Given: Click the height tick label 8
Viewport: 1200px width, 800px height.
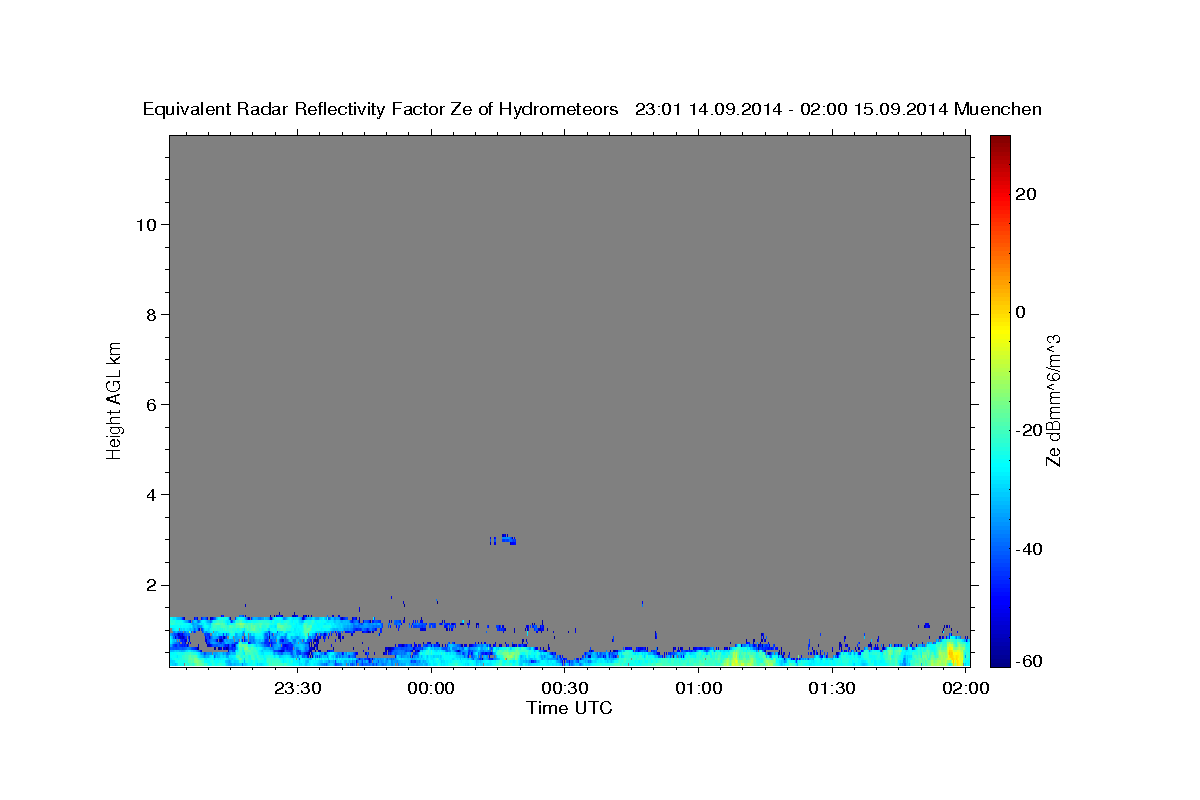Looking at the screenshot, I should click(x=152, y=314).
